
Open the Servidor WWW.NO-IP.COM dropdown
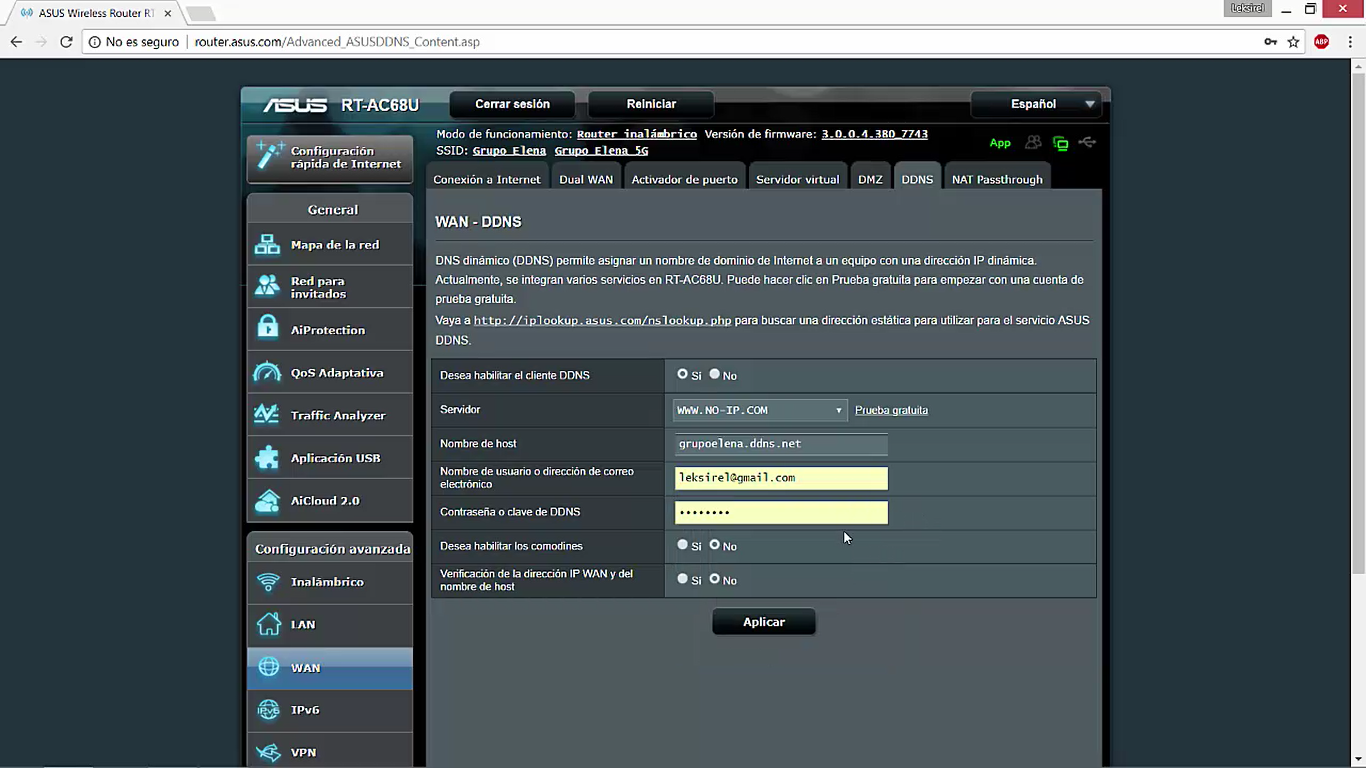click(760, 410)
